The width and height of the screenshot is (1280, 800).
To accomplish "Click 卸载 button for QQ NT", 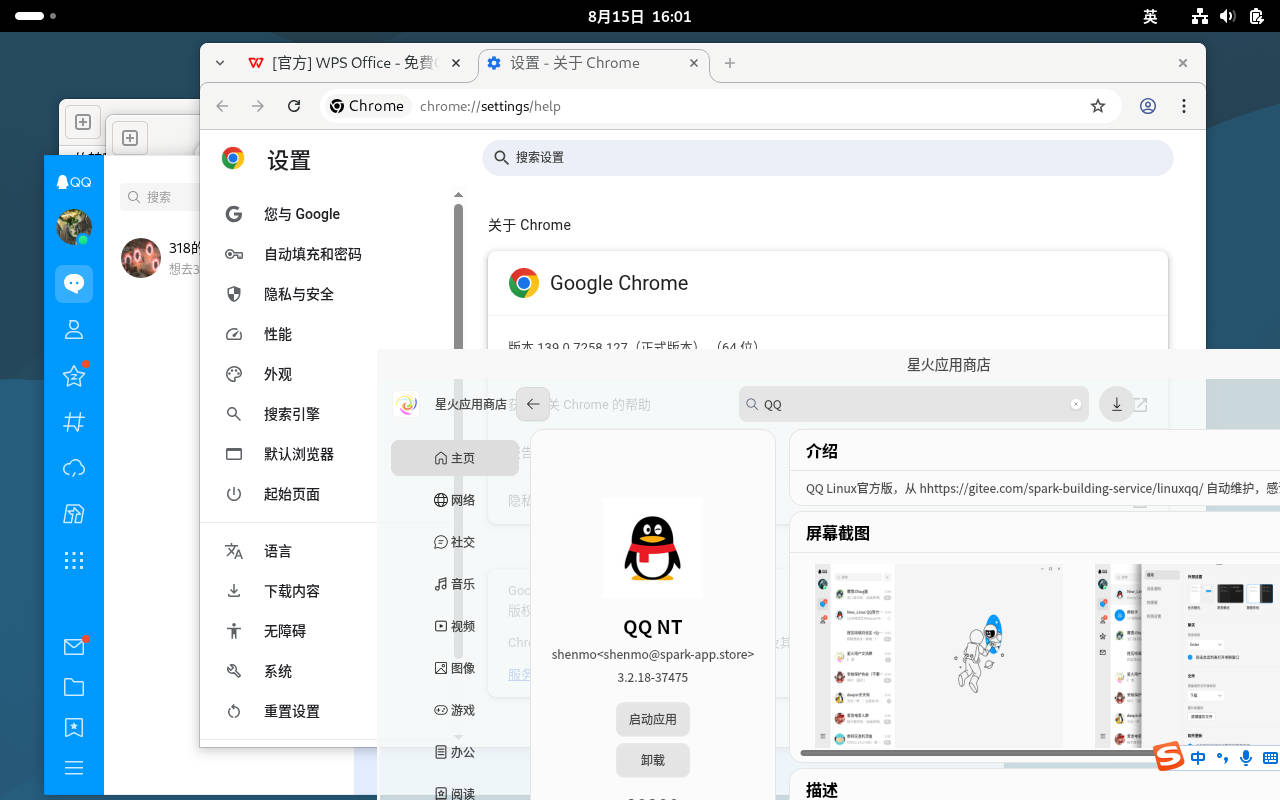I will pyautogui.click(x=653, y=760).
